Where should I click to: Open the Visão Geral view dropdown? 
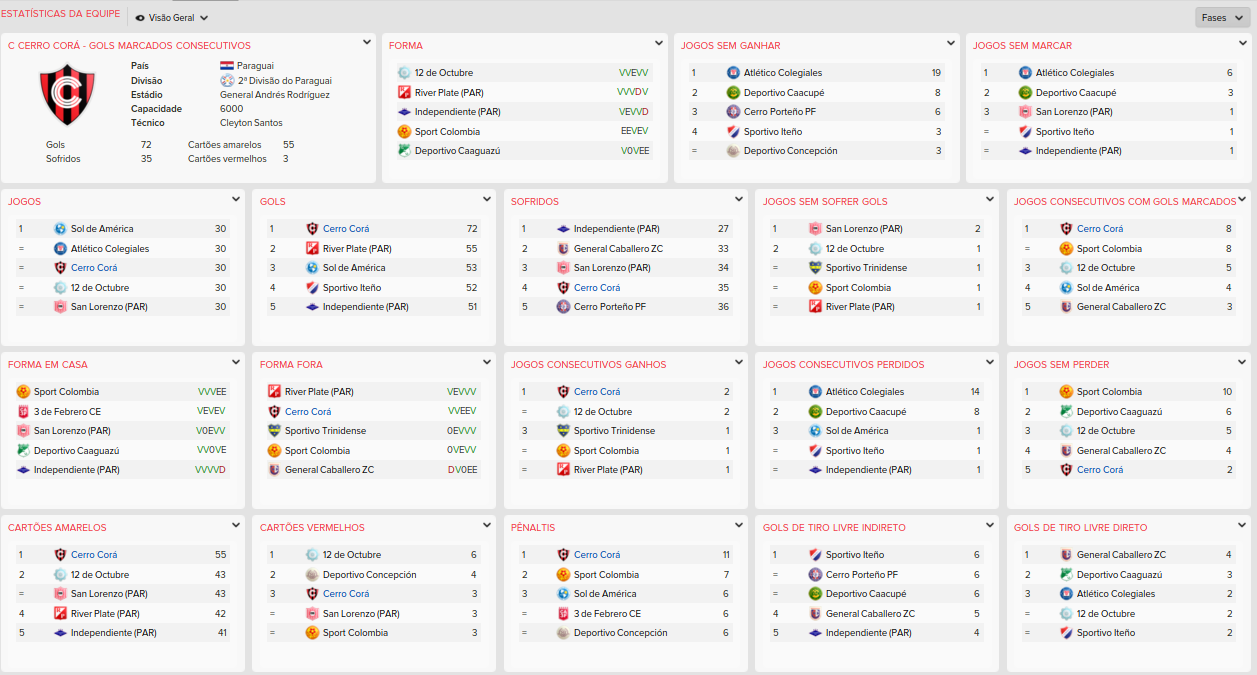point(171,18)
